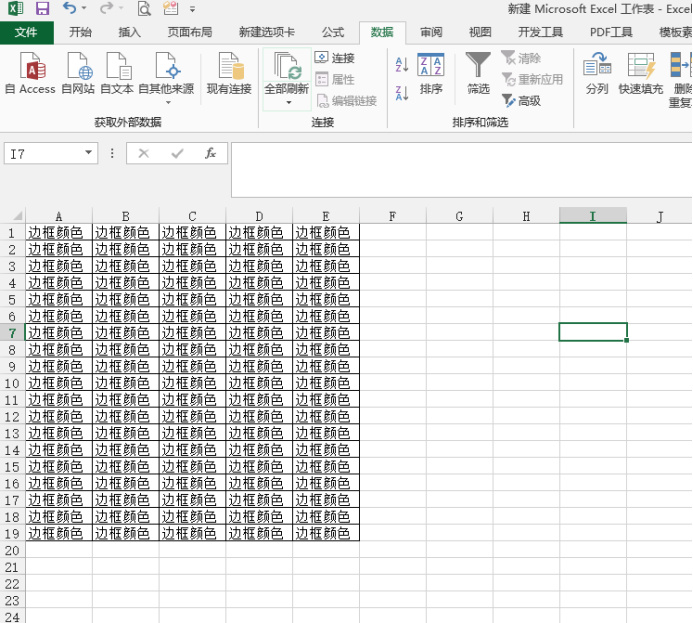Switch to the 视图 View tab
The height and width of the screenshot is (623, 693).
[480, 32]
